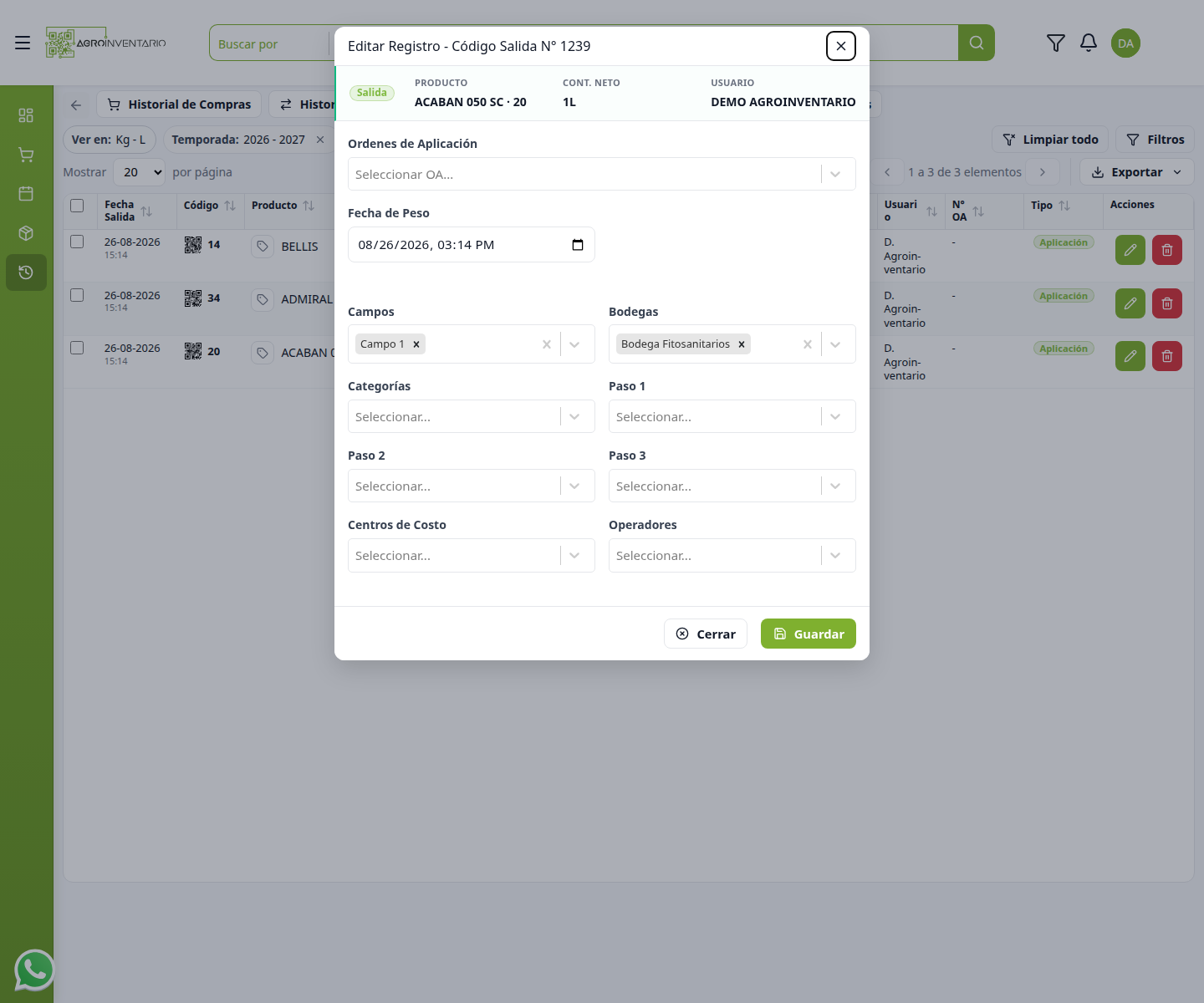Edit the BELLIS row with pencil icon
The height and width of the screenshot is (1003, 1204).
click(1130, 250)
